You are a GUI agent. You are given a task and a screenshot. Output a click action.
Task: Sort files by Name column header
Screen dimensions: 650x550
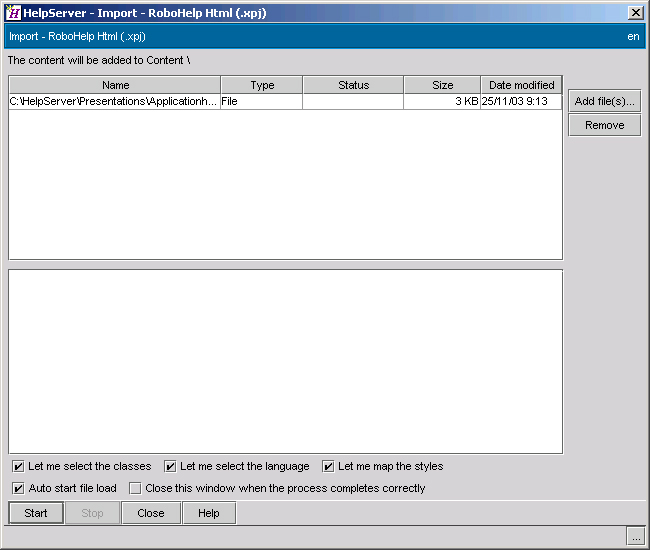tap(115, 85)
